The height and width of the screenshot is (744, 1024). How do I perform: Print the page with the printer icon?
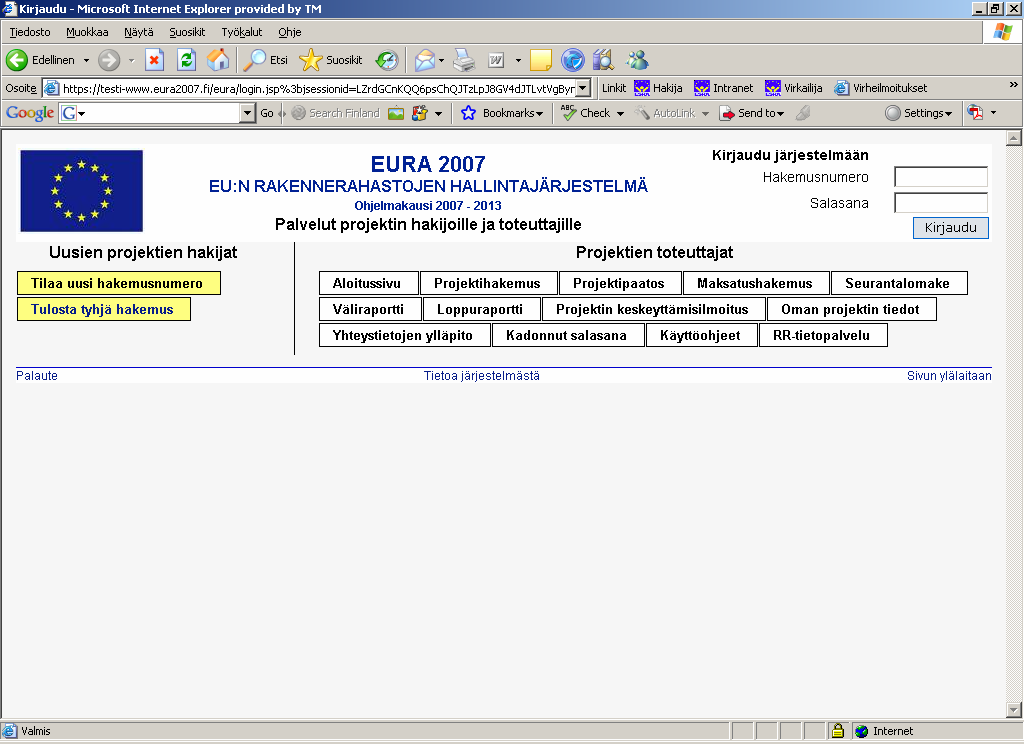(464, 60)
